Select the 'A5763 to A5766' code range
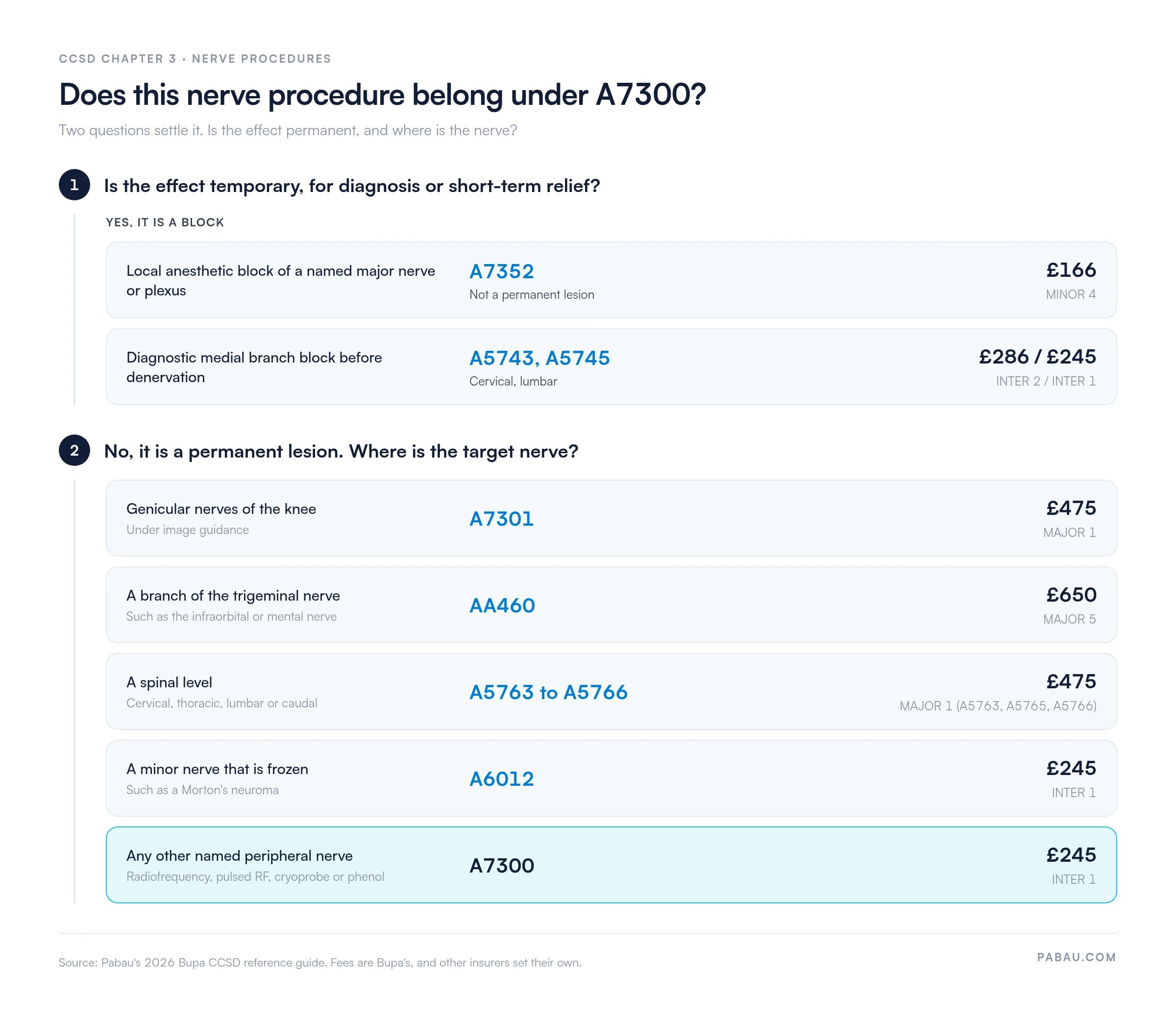 pos(548,693)
